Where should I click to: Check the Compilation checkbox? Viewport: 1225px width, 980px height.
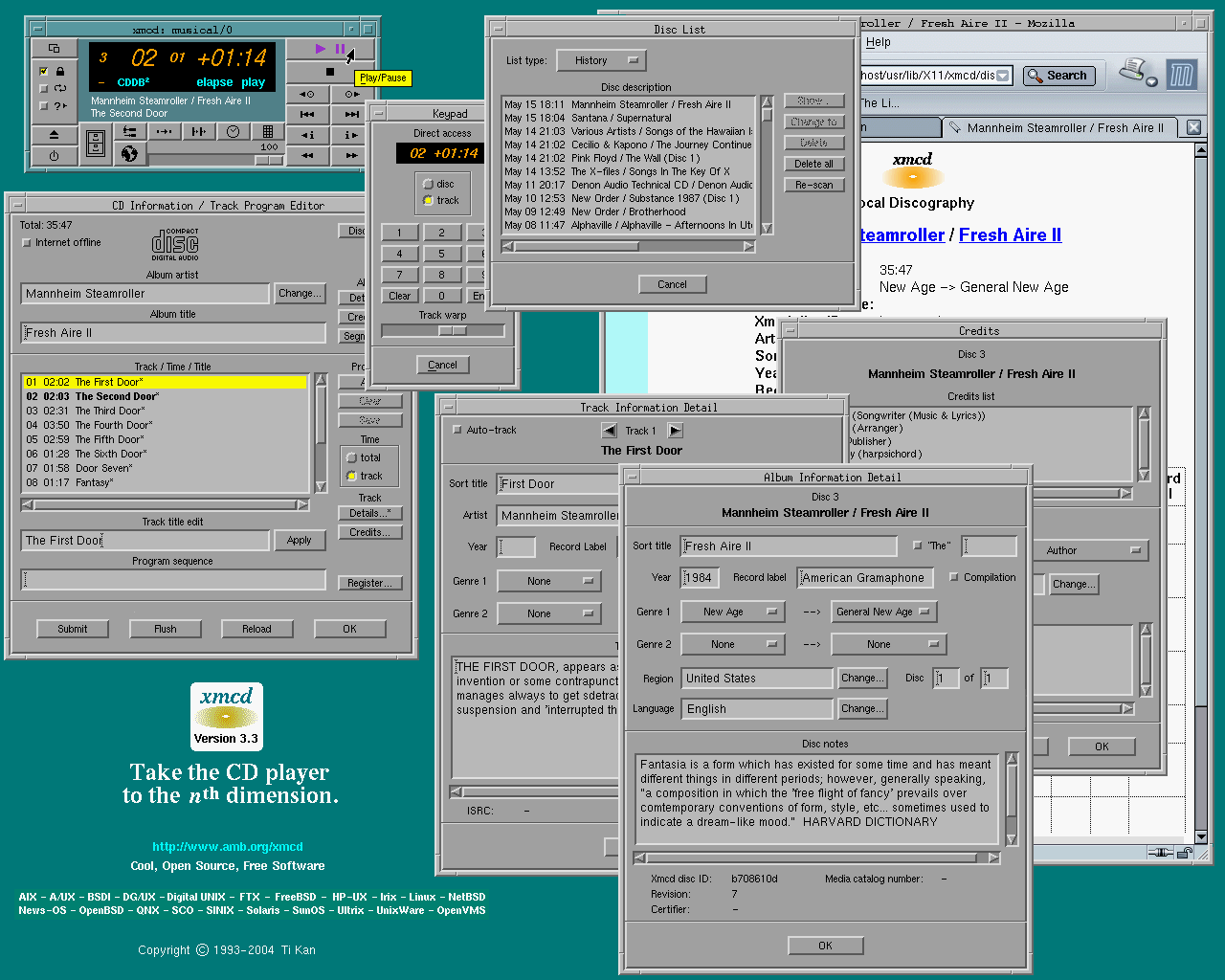(x=954, y=577)
